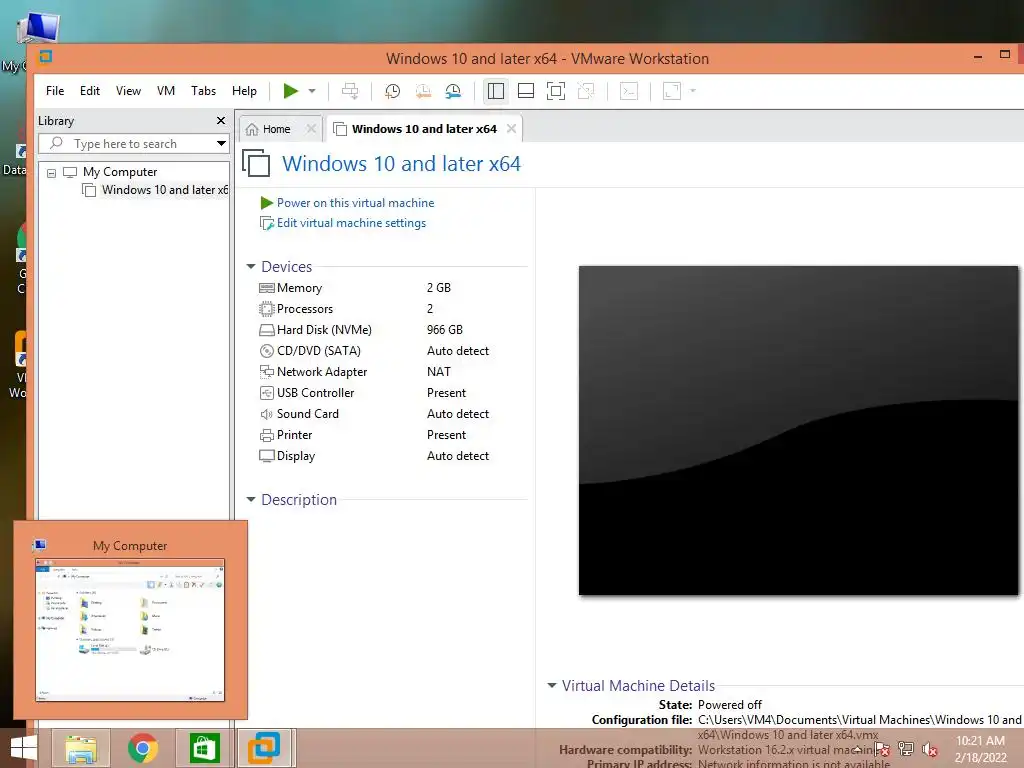Screen dimensions: 1024x768
Task: Select the Printer device
Action: 295,435
